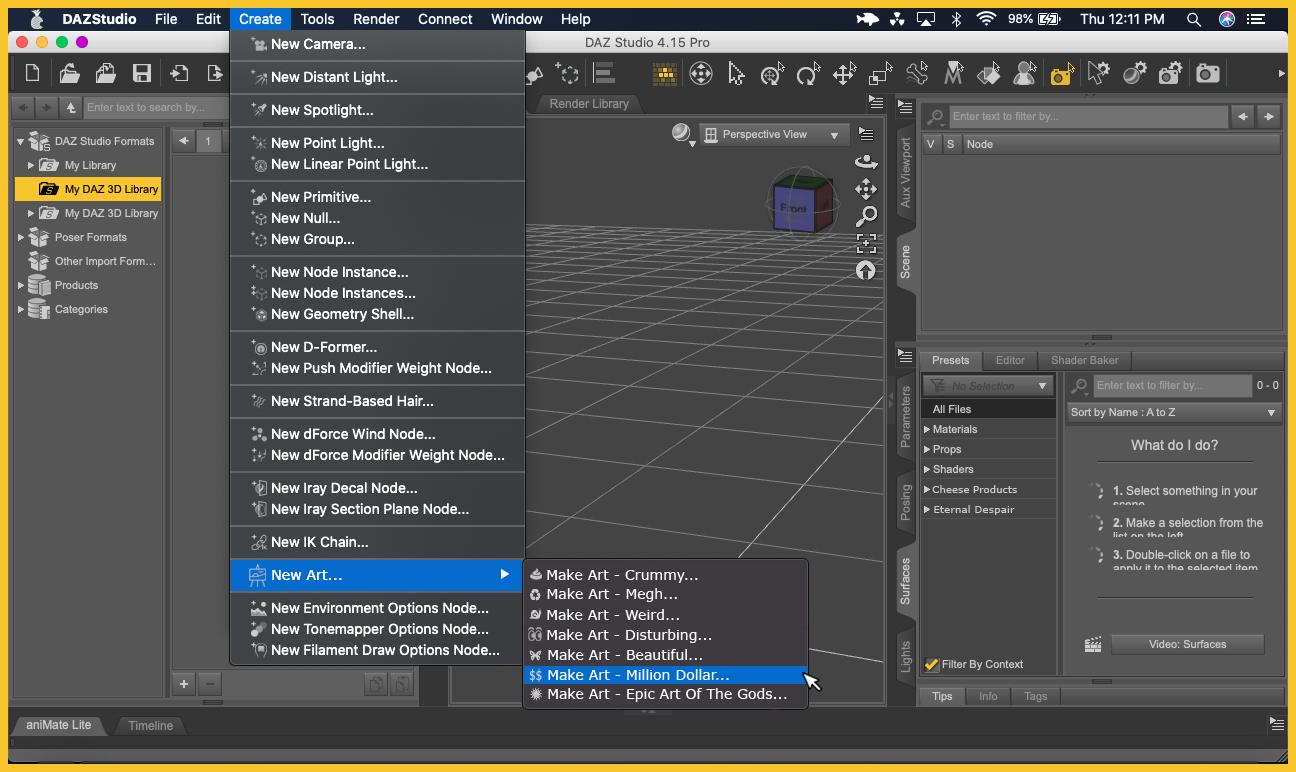The width and height of the screenshot is (1296, 772).
Task: Open the Render Library tab
Action: click(589, 103)
